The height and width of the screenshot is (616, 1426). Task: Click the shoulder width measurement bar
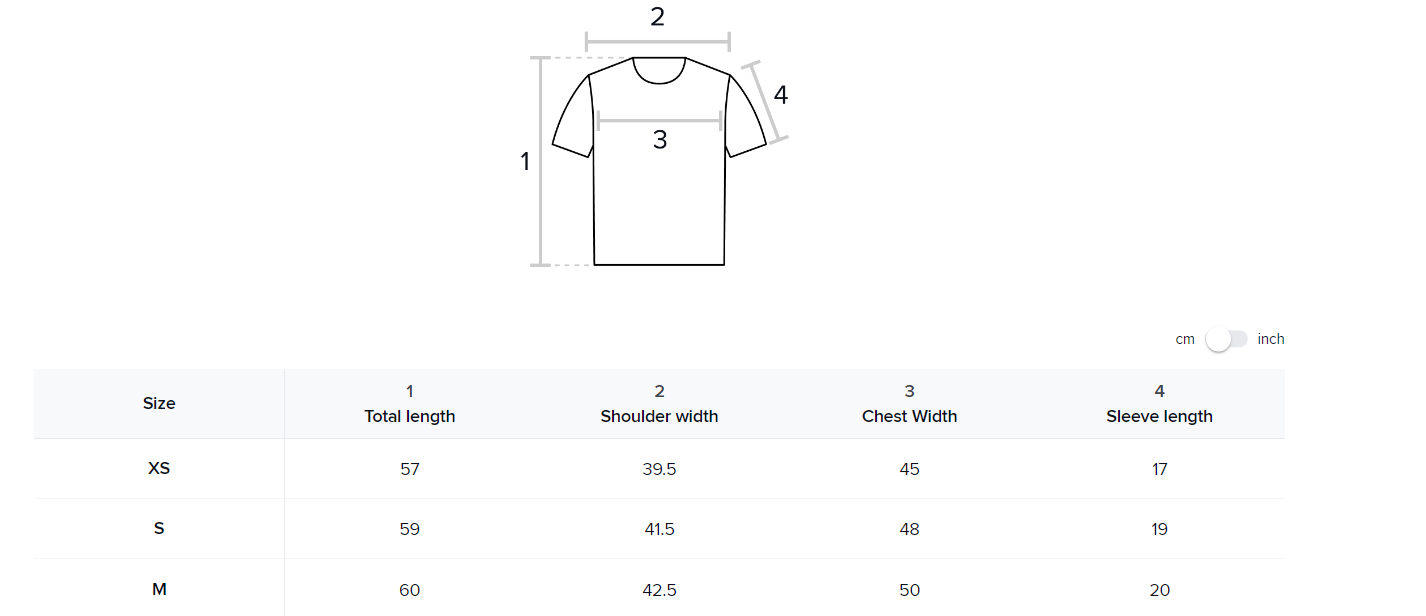(x=658, y=42)
